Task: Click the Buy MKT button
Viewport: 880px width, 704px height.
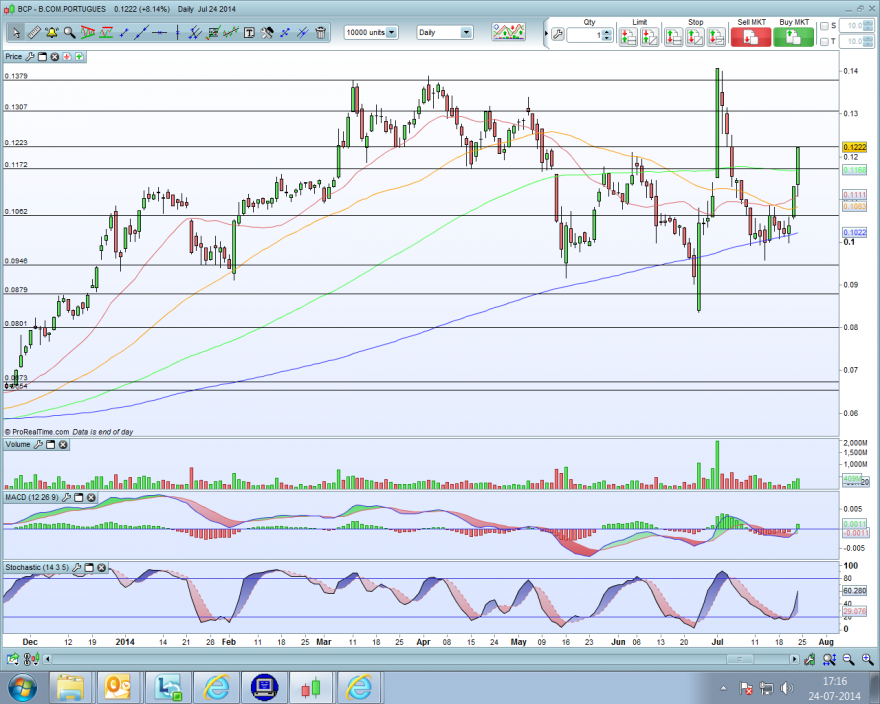Action: 793,37
